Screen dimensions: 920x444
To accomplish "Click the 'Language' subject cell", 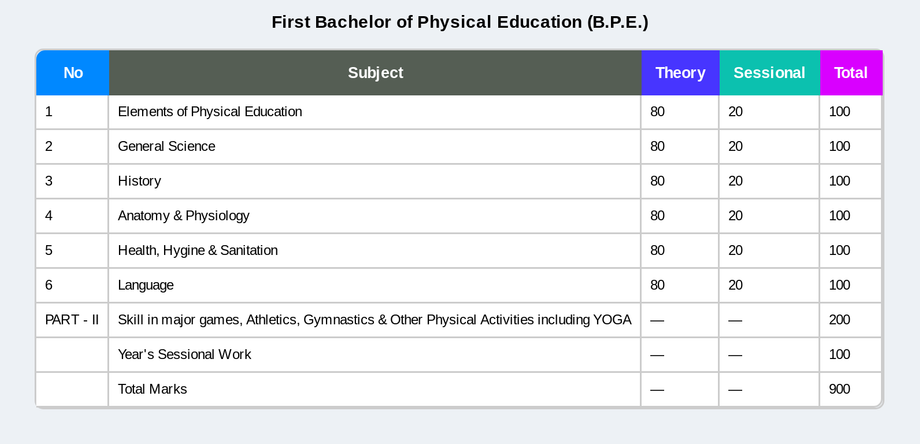I will pyautogui.click(x=375, y=285).
